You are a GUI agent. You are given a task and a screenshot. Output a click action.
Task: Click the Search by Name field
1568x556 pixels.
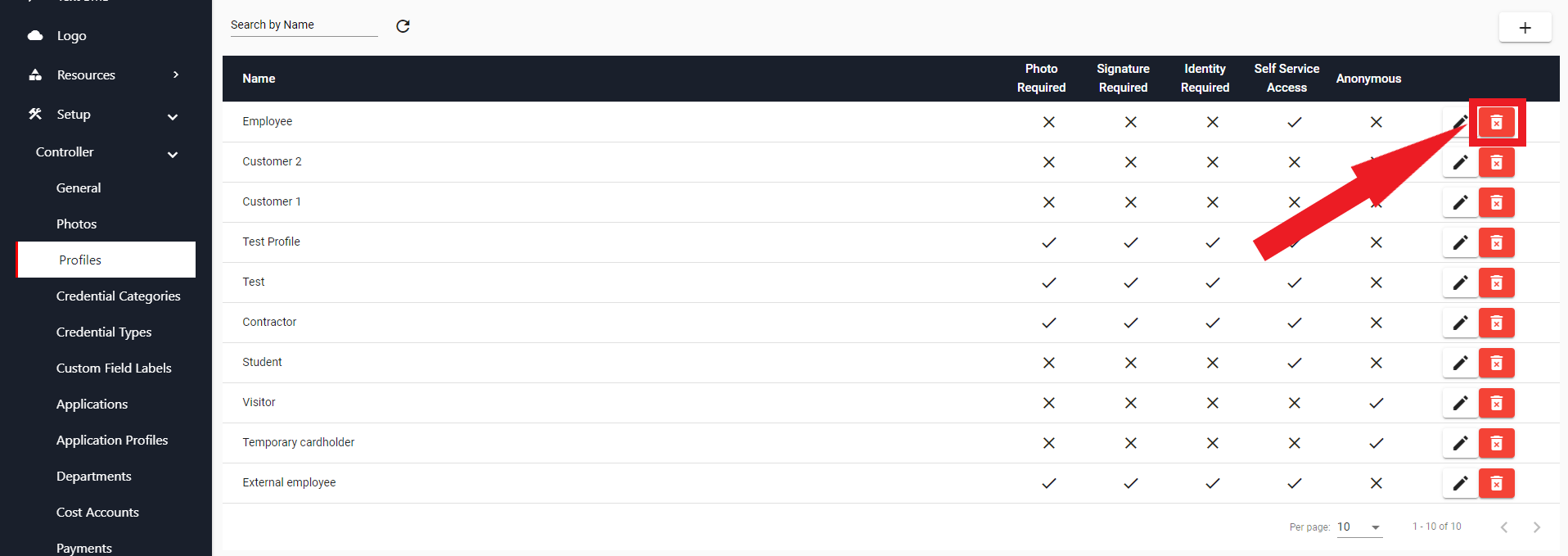tap(304, 25)
